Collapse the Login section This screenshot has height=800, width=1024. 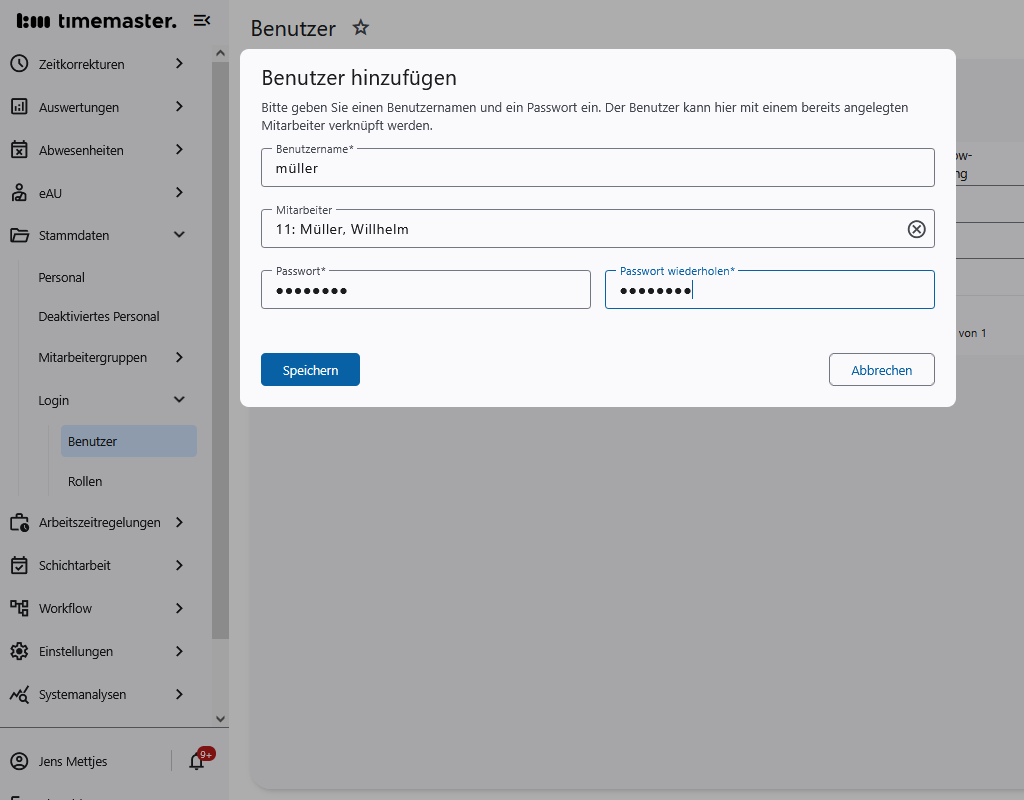[179, 399]
